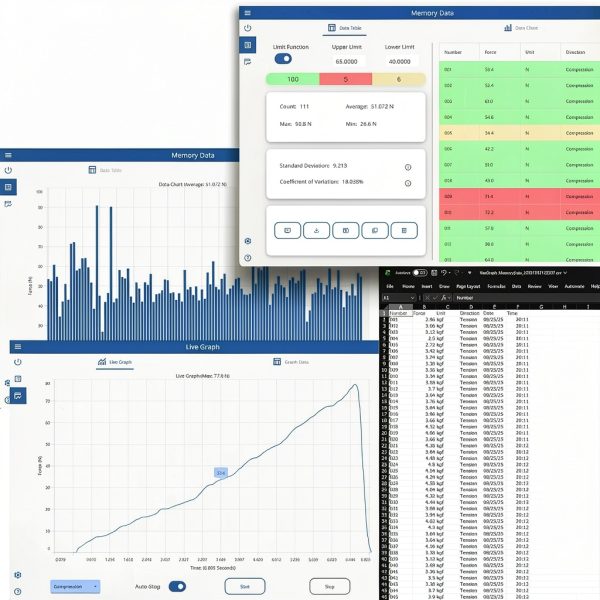Open Excel Home ribbon tab
Screen dimensions: 600x600
[408, 286]
